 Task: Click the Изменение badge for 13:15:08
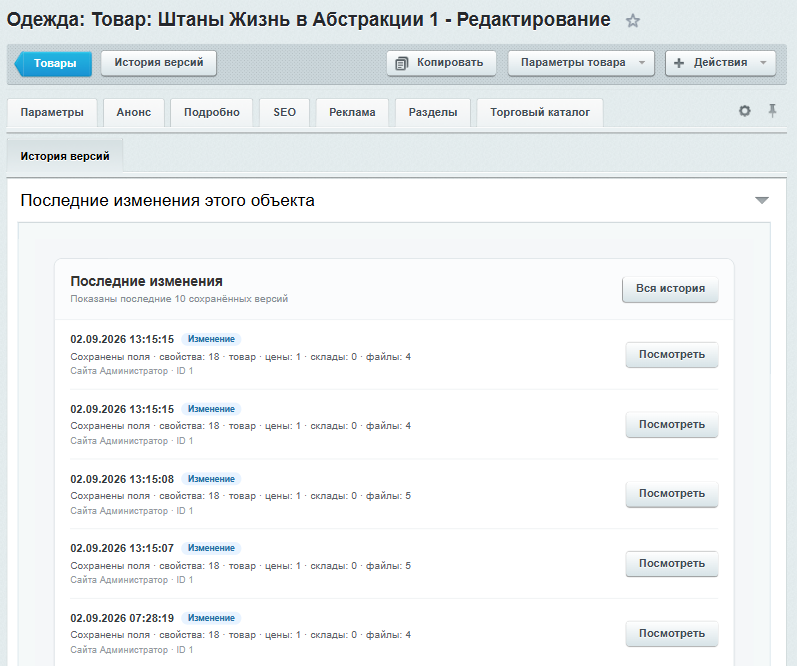click(x=211, y=479)
